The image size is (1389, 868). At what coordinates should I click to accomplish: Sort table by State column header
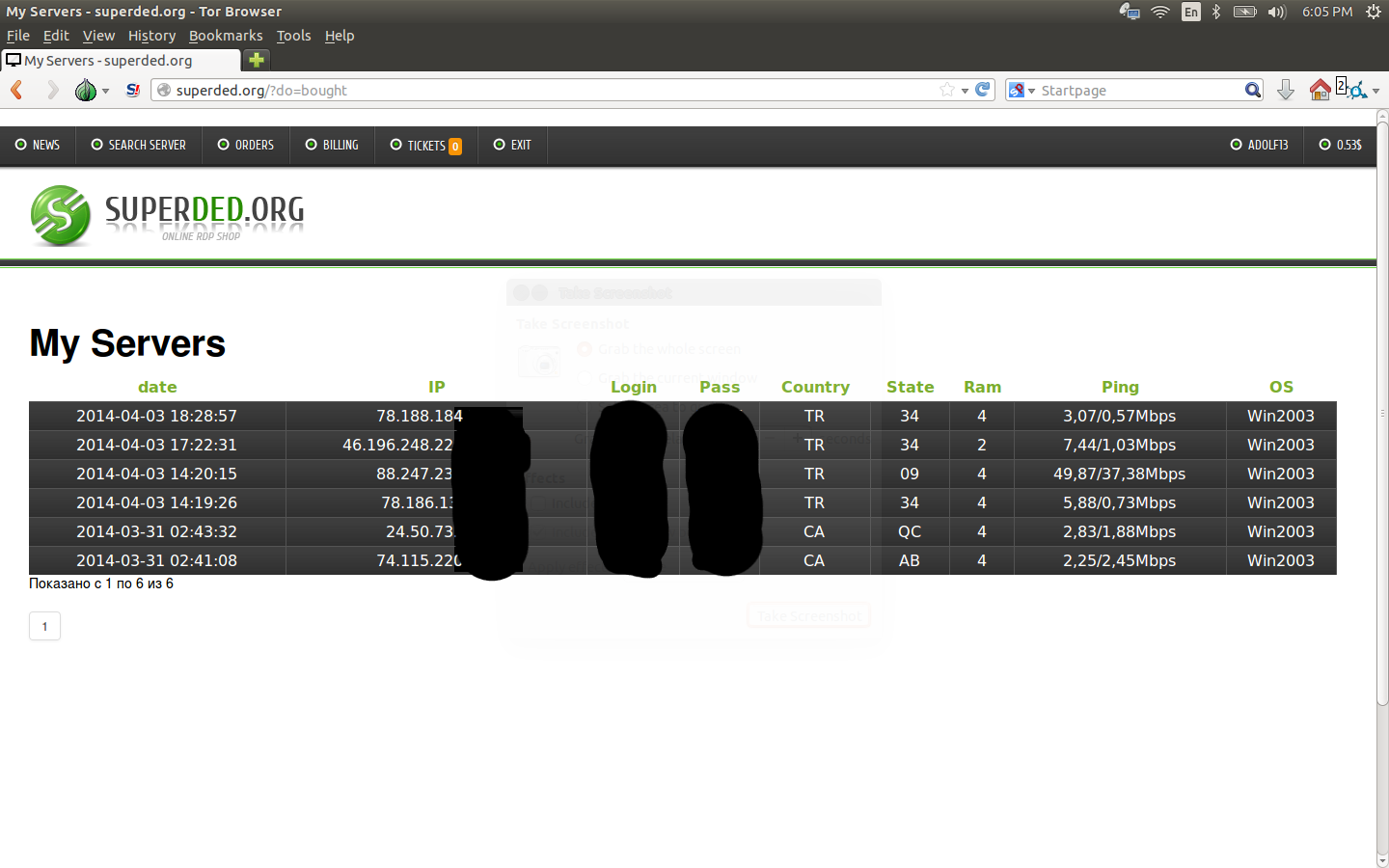[911, 387]
